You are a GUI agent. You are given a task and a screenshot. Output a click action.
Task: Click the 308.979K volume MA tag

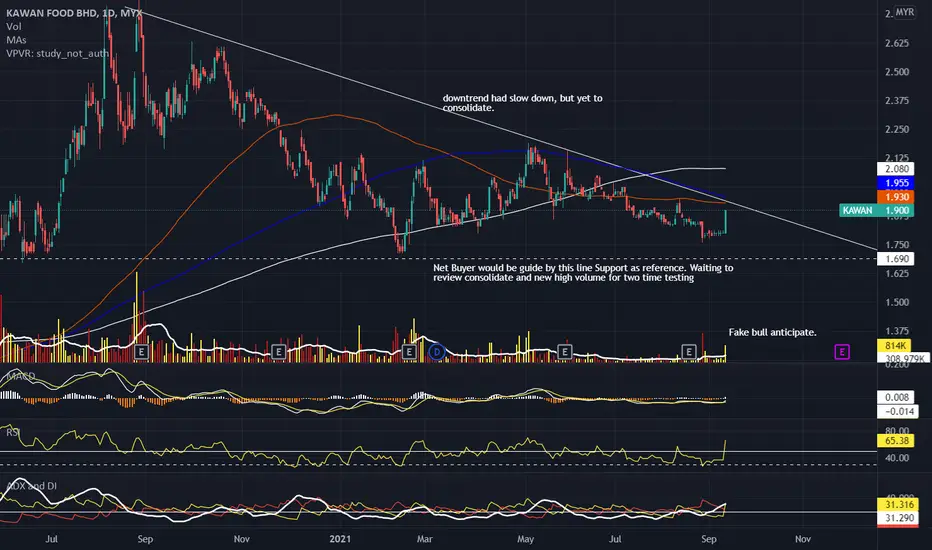(903, 359)
